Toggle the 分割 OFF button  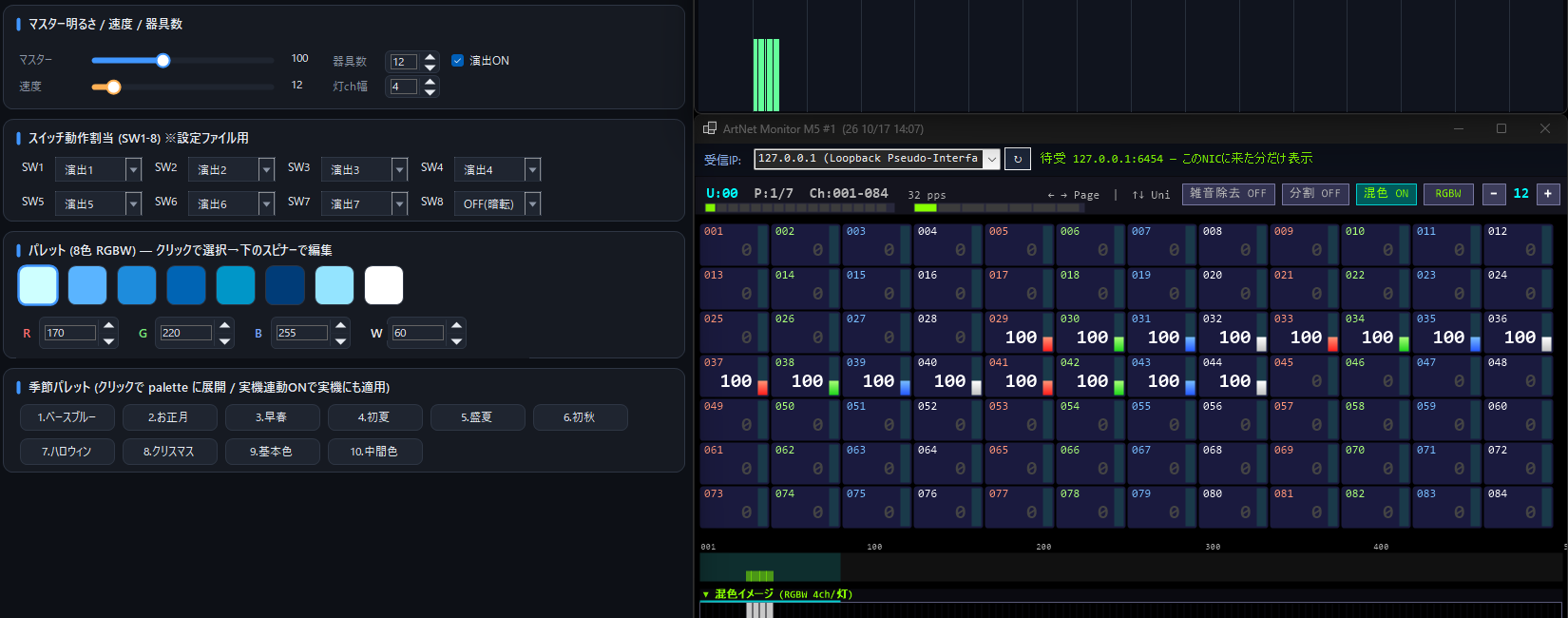tap(1315, 193)
